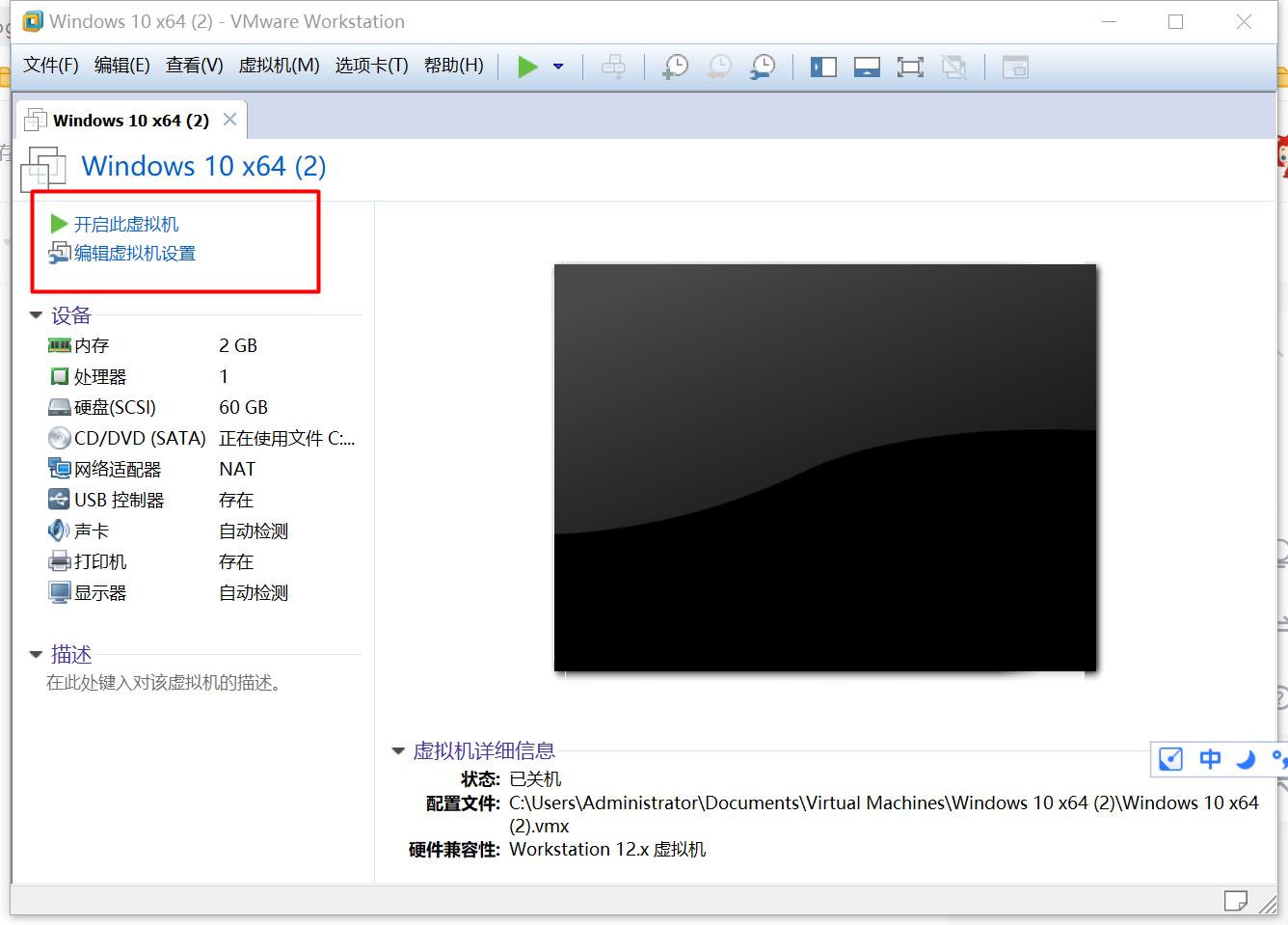Select the CD/DVD (SATA) device row
The width and height of the screenshot is (1288, 925).
(x=202, y=438)
